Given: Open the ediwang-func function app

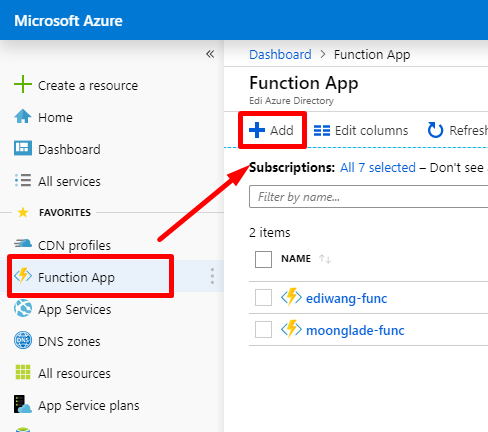Looking at the screenshot, I should tap(347, 298).
